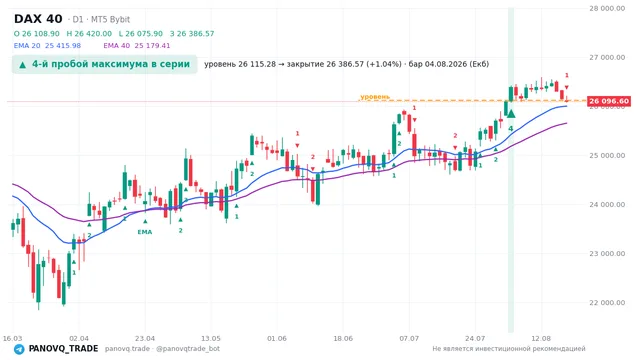Image resolution: width=640 pixels, height=360 pixels.
Task: Select the low value 'L 26 075.90'
Action: [x=141, y=33]
